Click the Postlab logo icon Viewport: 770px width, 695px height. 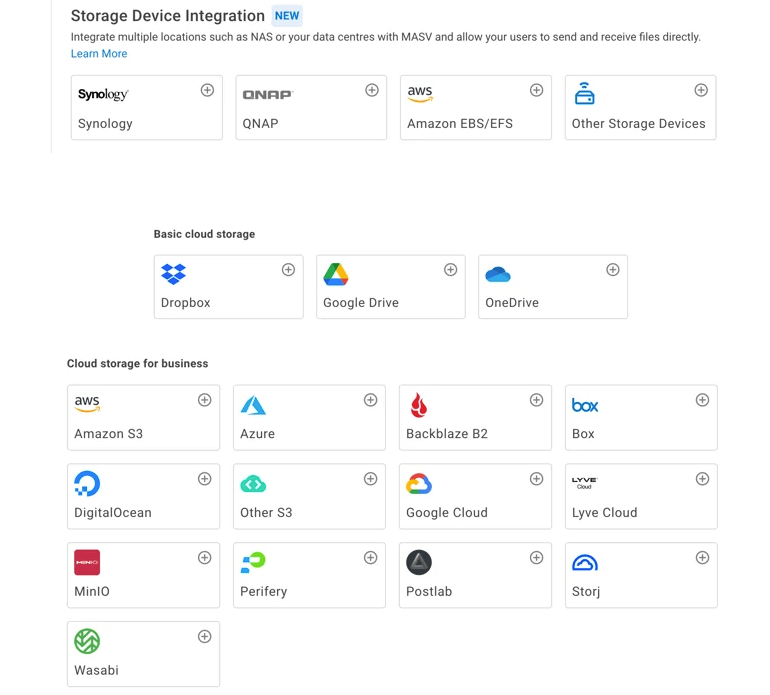click(x=419, y=562)
